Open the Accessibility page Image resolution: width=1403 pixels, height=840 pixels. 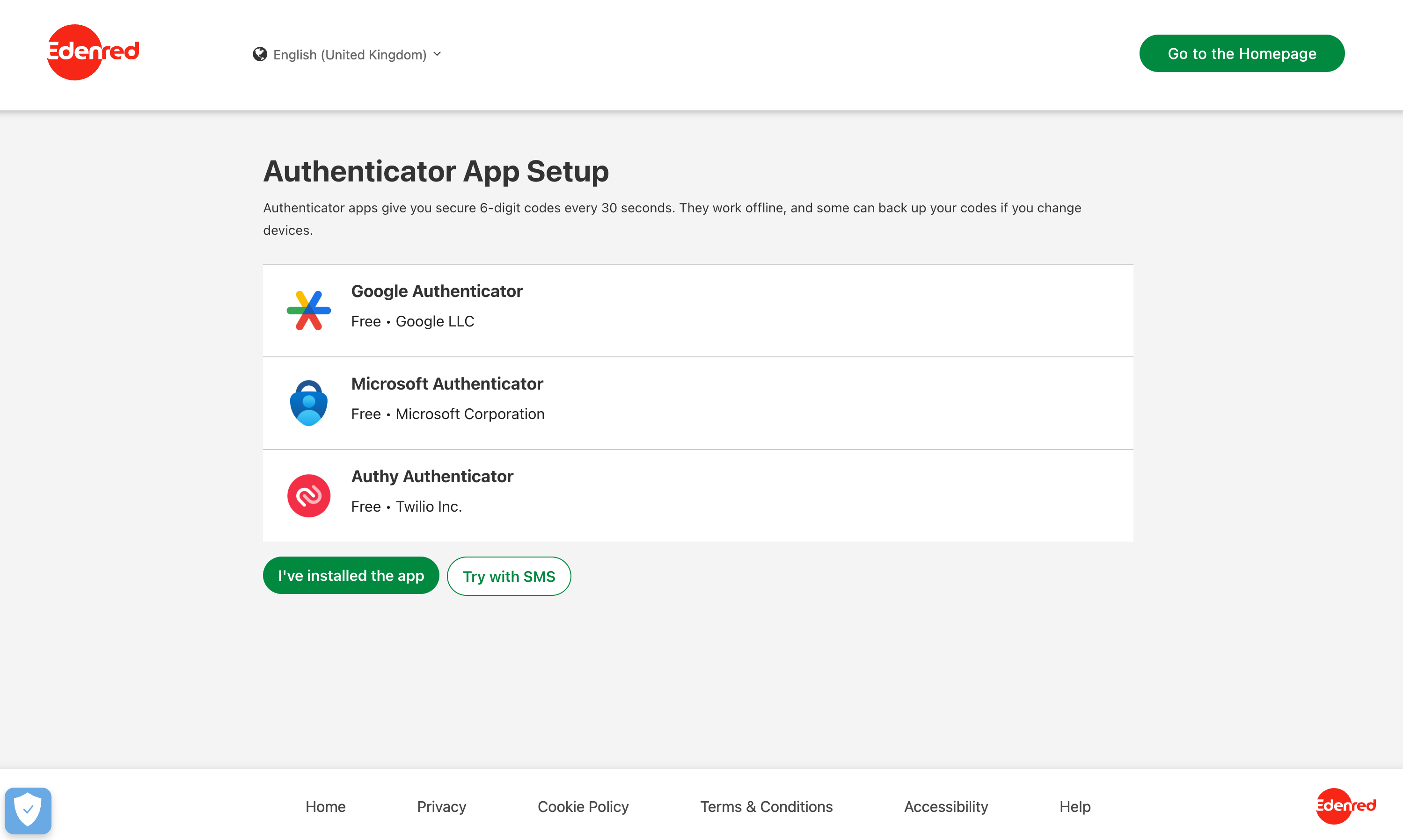945,806
